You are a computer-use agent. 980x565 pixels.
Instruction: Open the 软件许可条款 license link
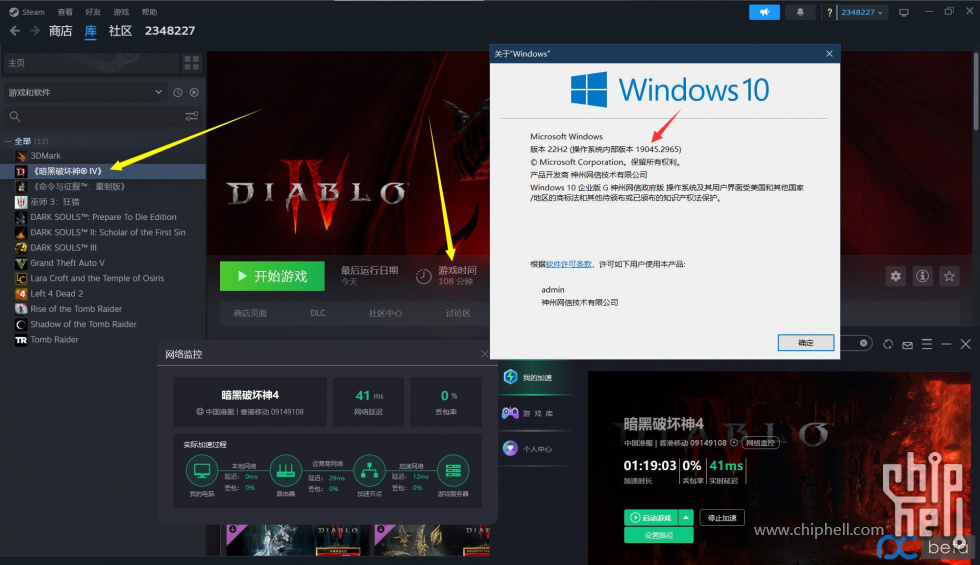click(569, 264)
